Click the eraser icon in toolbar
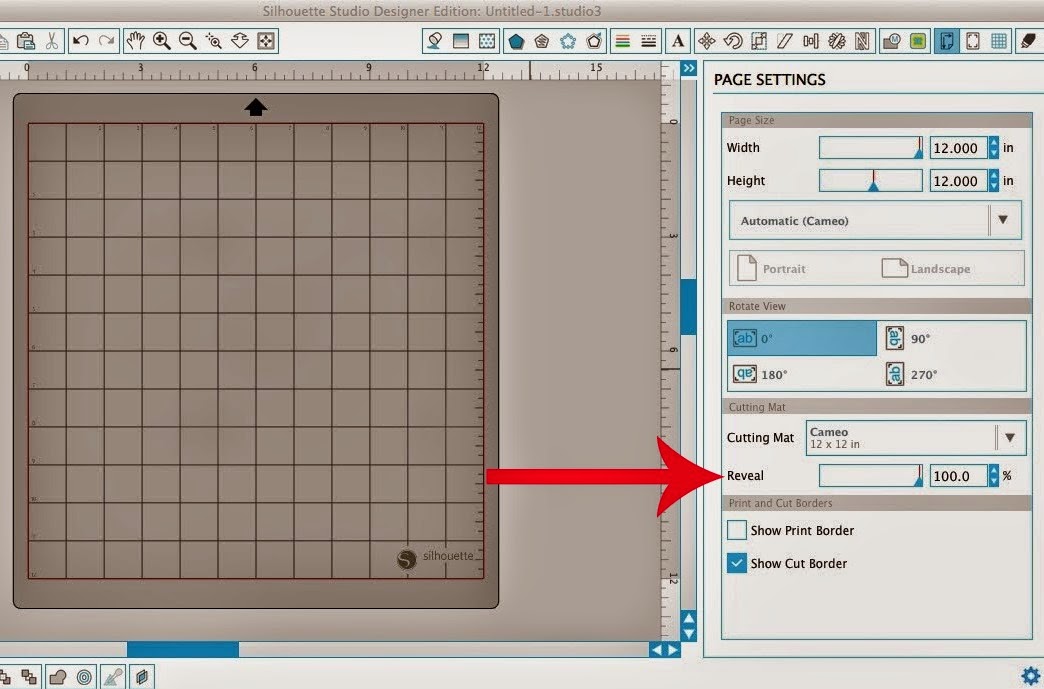This screenshot has height=689, width=1044. pos(1028,41)
